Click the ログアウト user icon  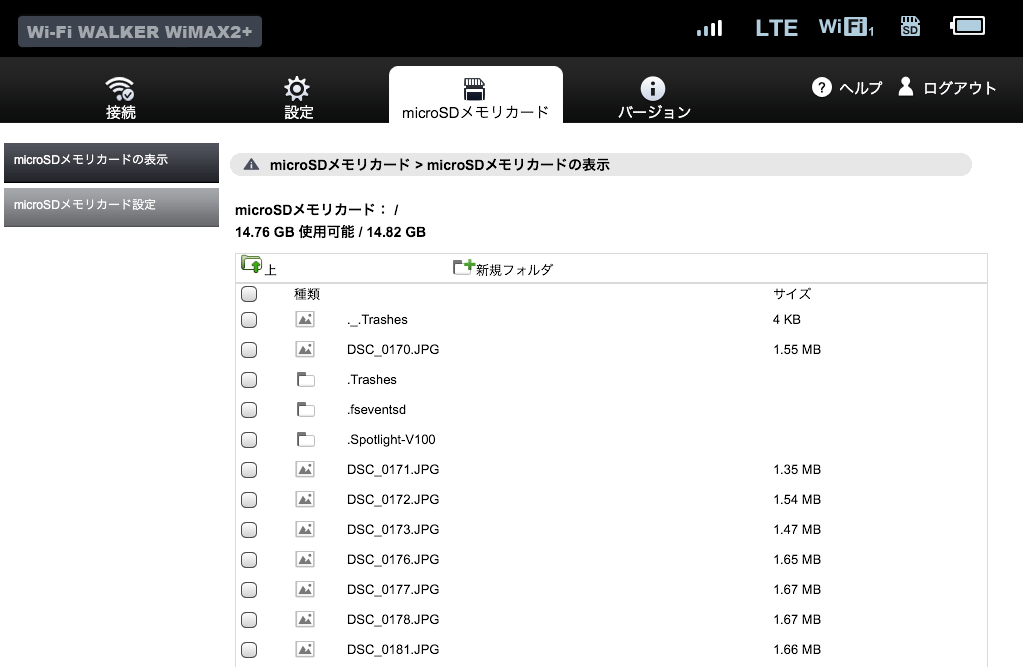(x=906, y=86)
